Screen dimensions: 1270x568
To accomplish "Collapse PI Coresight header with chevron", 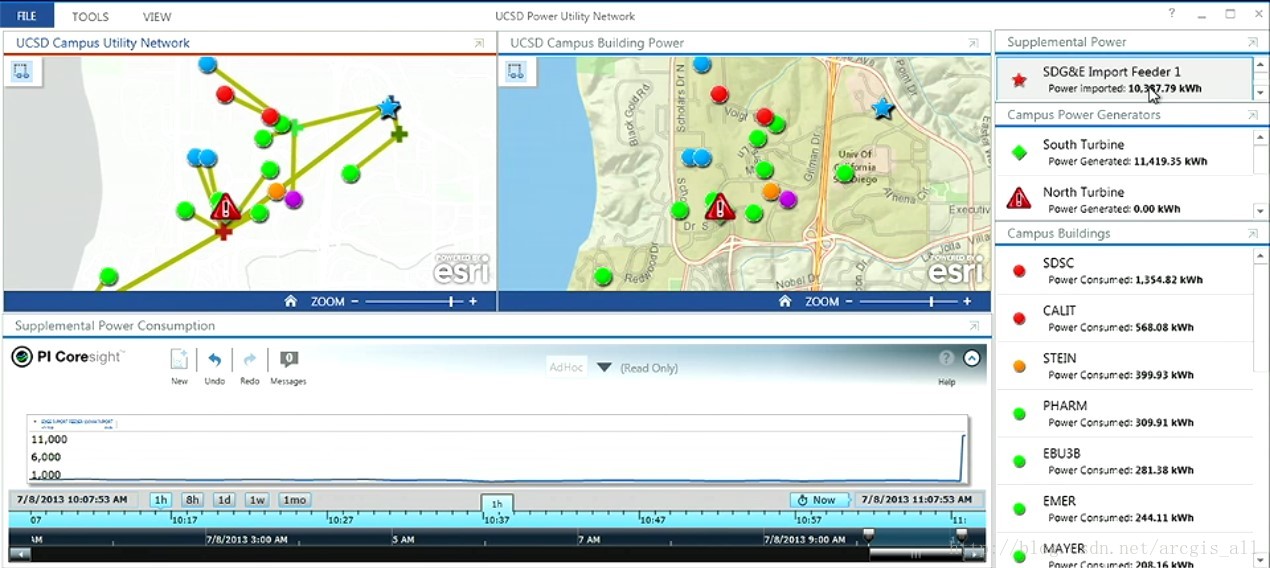I will (x=972, y=358).
